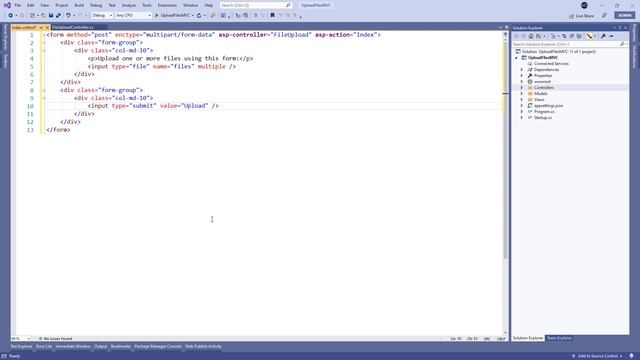Open the Edit menu
Viewport: 640px width, 360px height.
click(31, 5)
